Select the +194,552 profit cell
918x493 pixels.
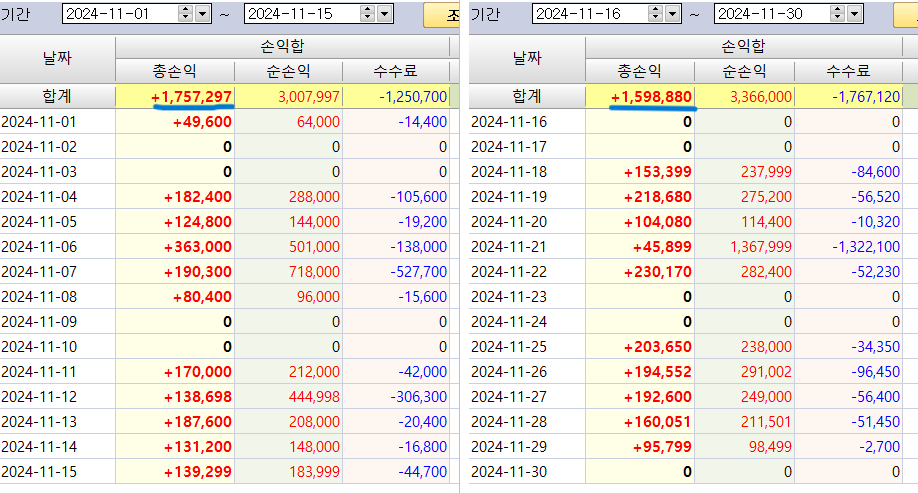[x=640, y=372]
